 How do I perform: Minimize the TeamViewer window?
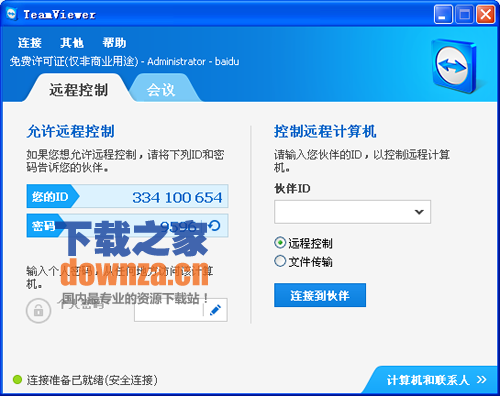(x=443, y=14)
